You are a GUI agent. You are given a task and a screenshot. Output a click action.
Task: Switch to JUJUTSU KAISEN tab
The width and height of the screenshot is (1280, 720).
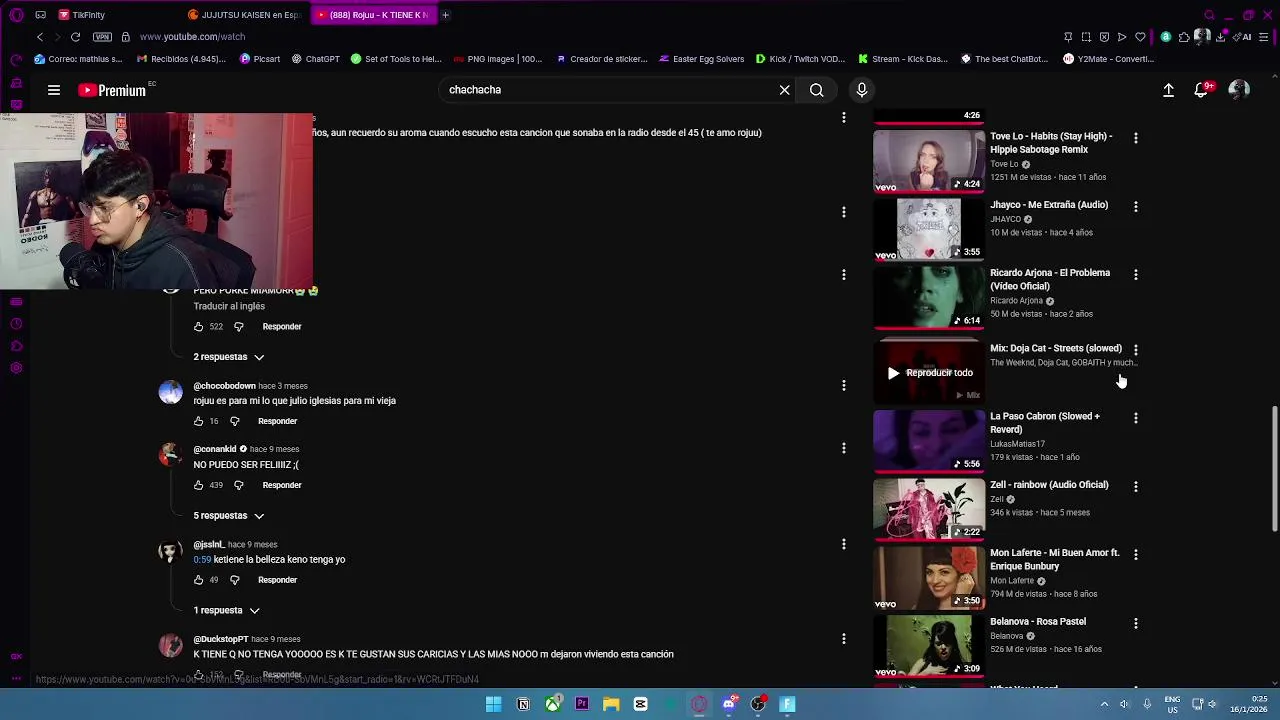tap(244, 15)
